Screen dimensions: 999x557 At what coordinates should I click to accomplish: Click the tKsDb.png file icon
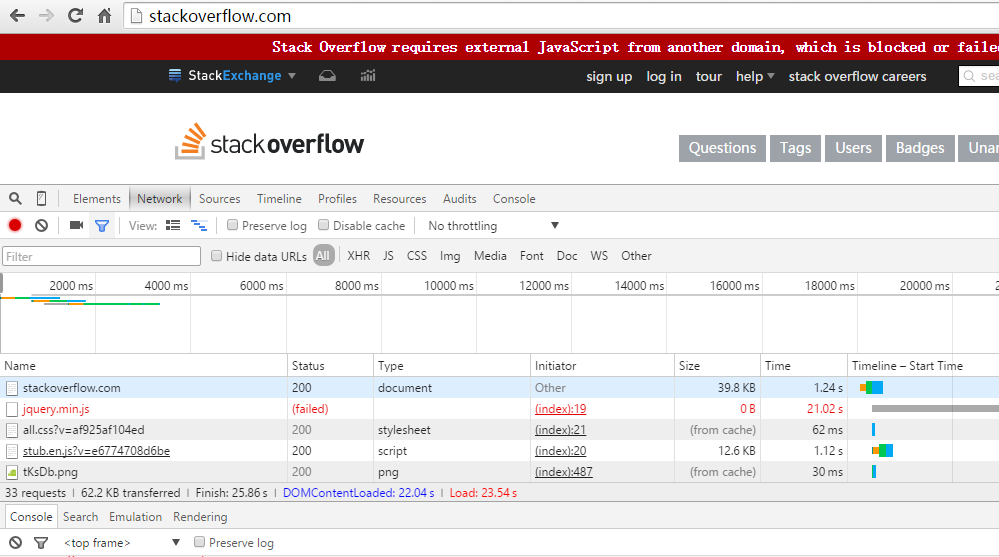(12, 472)
